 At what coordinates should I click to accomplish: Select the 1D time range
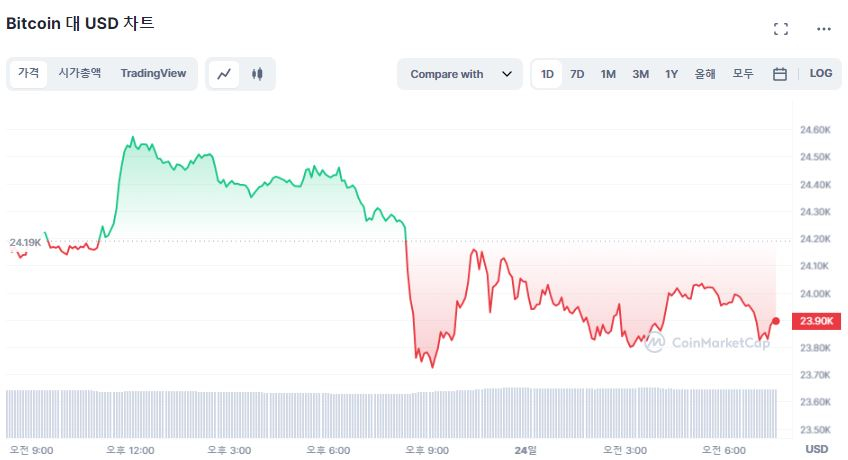547,74
